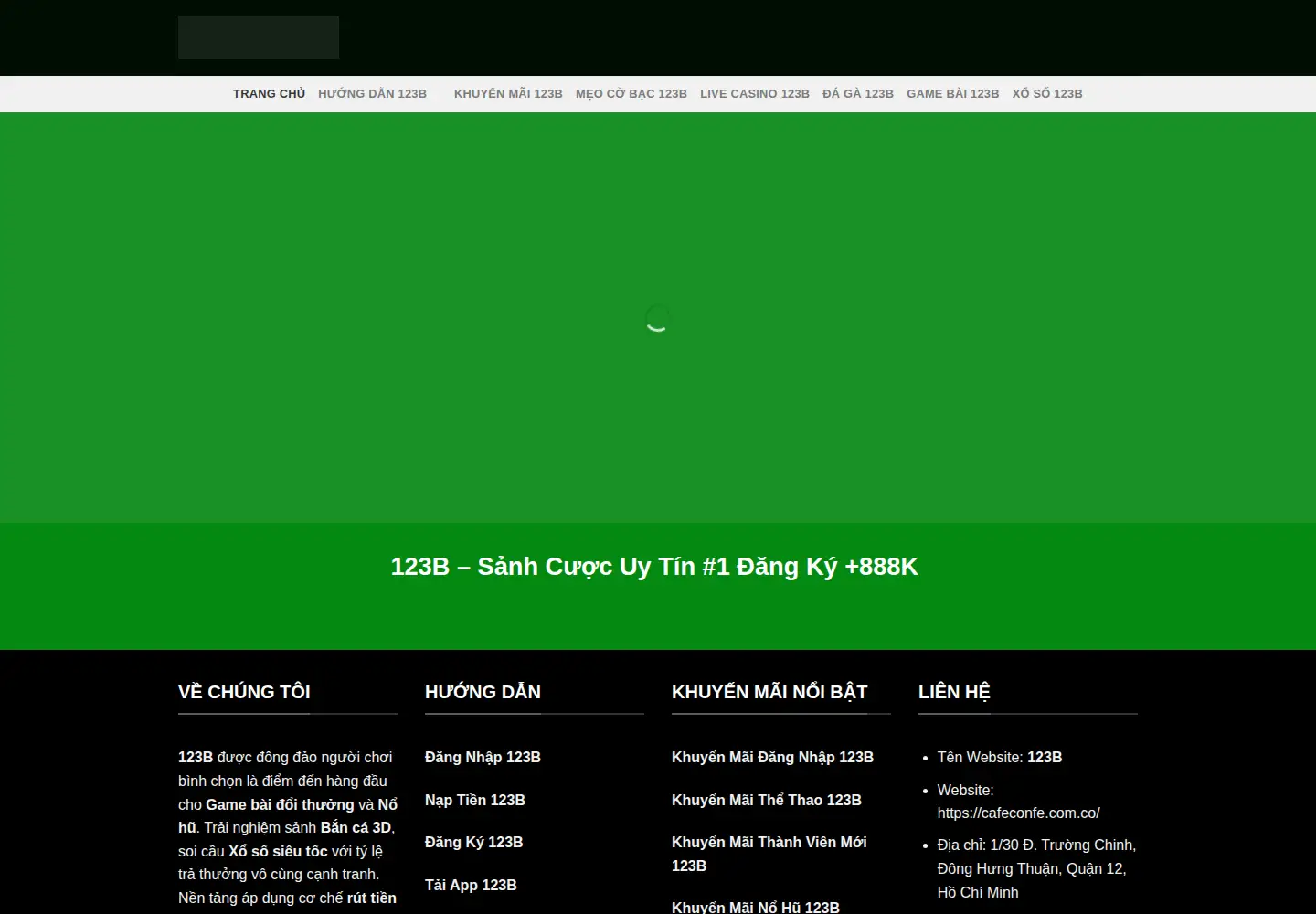The image size is (1316, 914).
Task: Open Khuyến Mãi Thành Viên Mới 123B
Action: (x=769, y=854)
